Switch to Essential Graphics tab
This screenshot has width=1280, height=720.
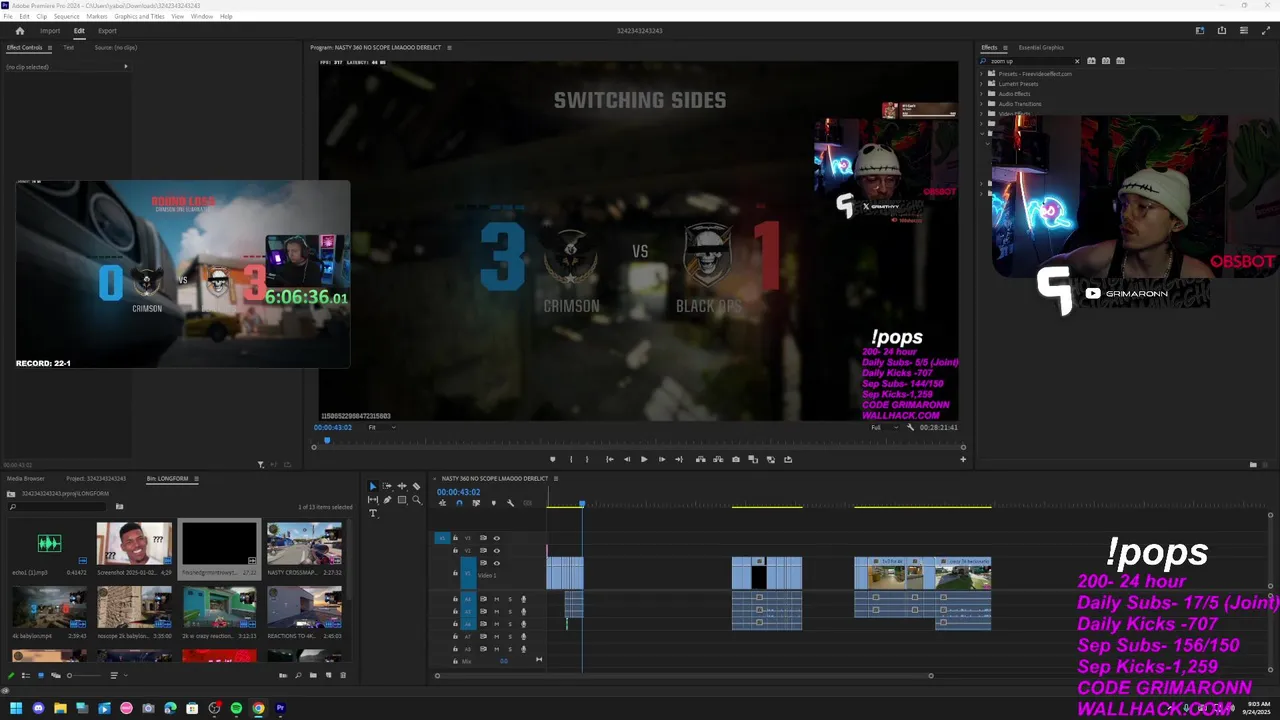tap(1041, 47)
